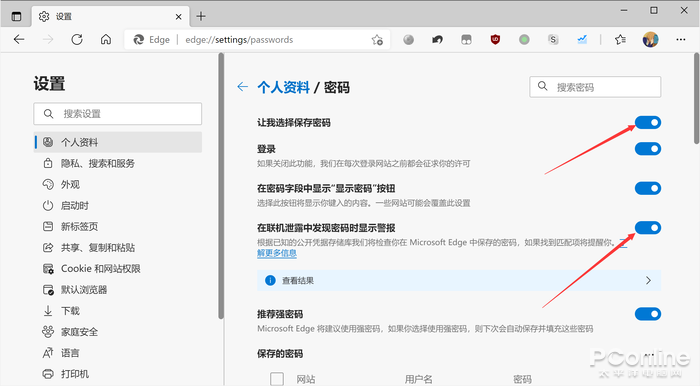Screen dimensions: 700x386
Task: Go to the home page icon
Action: [106, 40]
